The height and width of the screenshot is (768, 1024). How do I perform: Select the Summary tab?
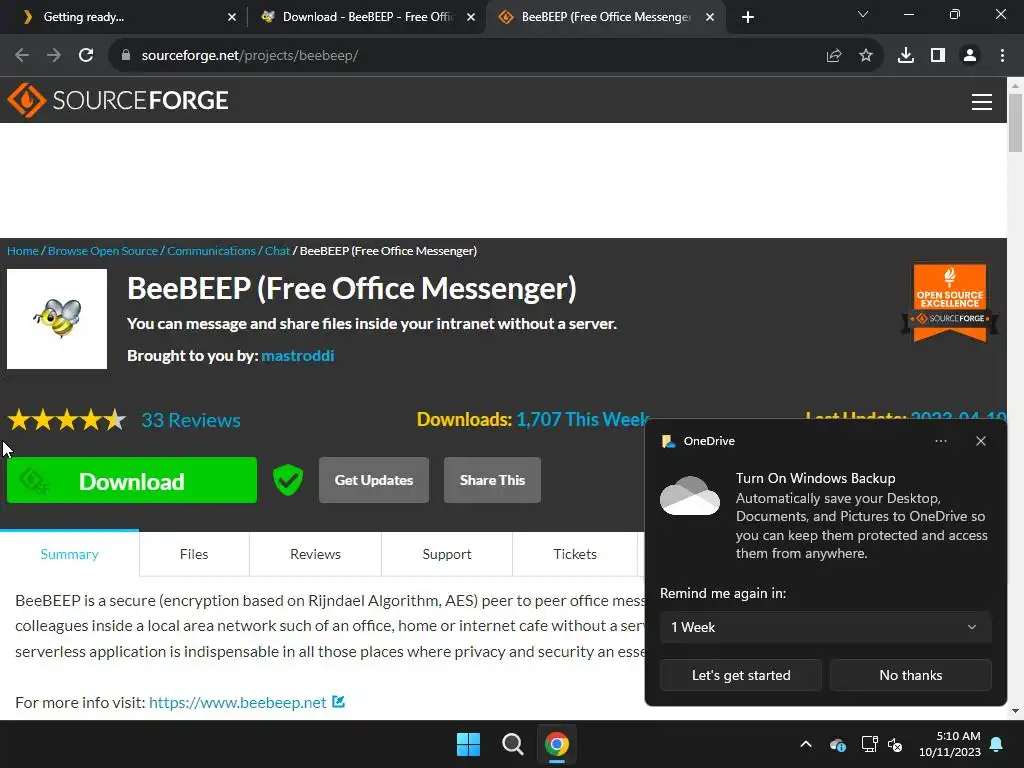click(x=69, y=554)
